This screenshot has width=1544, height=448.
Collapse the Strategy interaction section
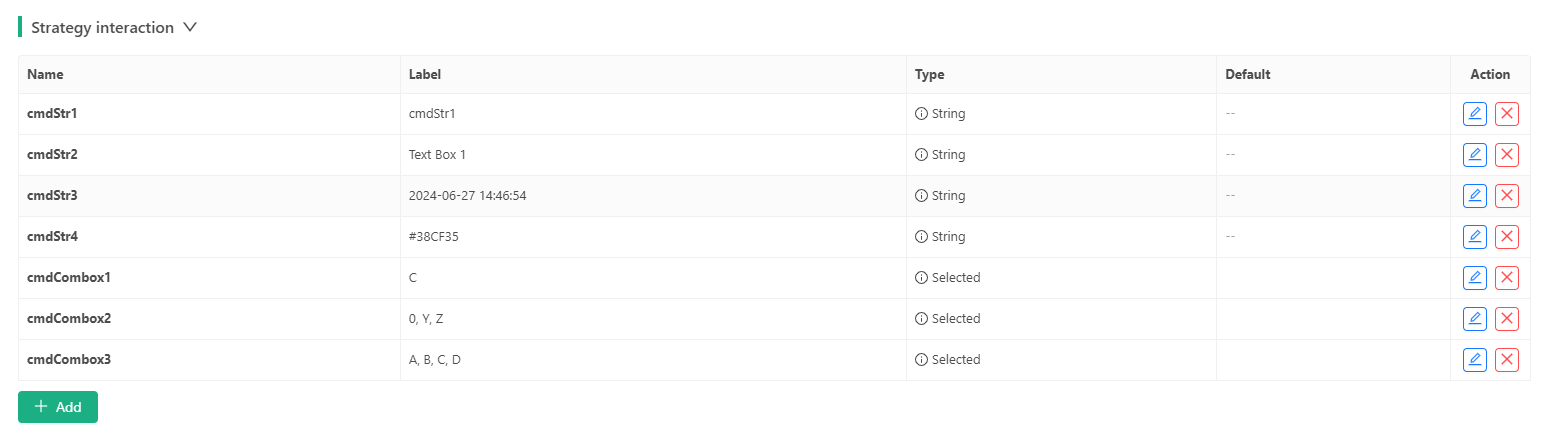(190, 28)
